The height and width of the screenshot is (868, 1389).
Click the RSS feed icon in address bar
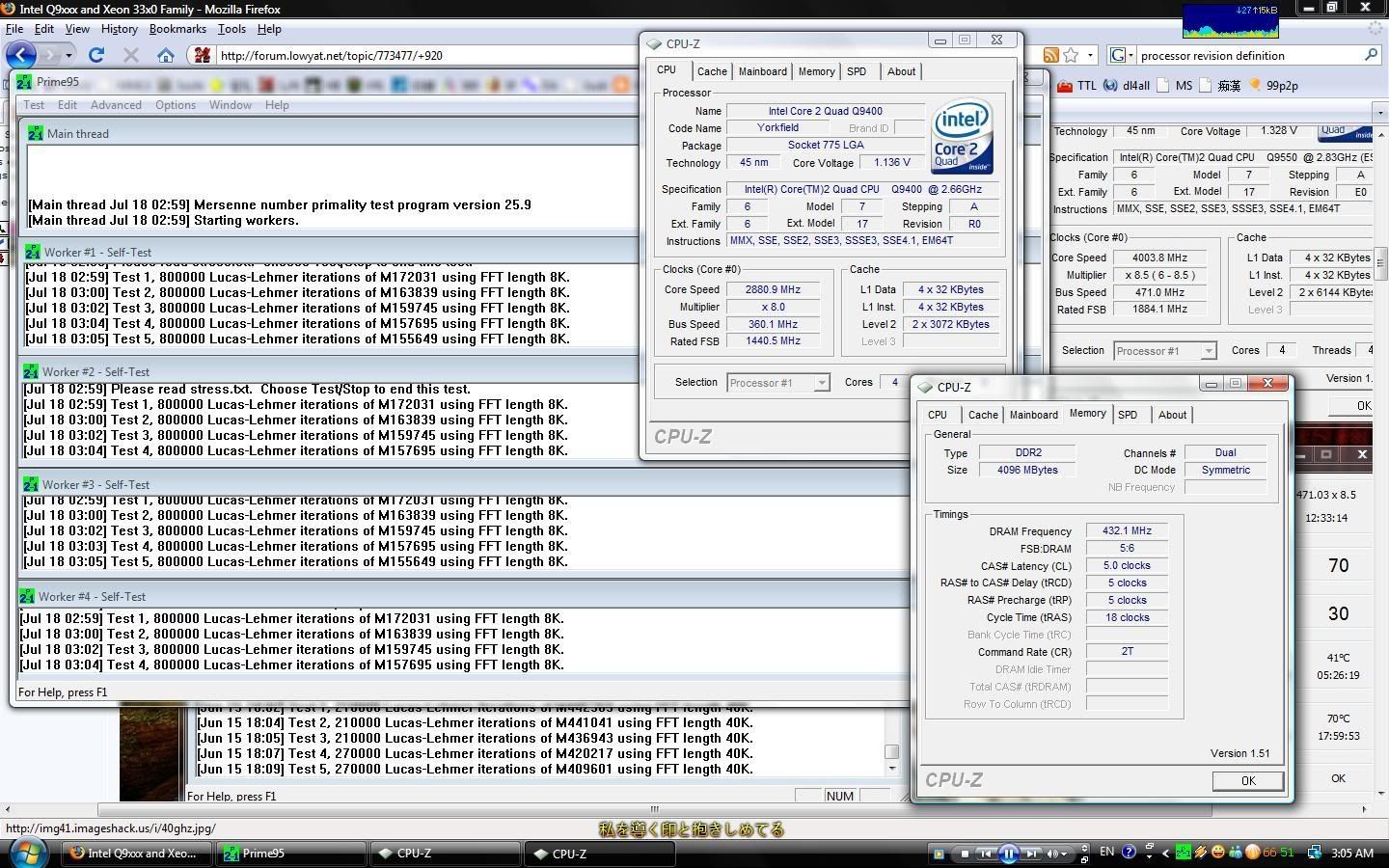click(x=1050, y=55)
